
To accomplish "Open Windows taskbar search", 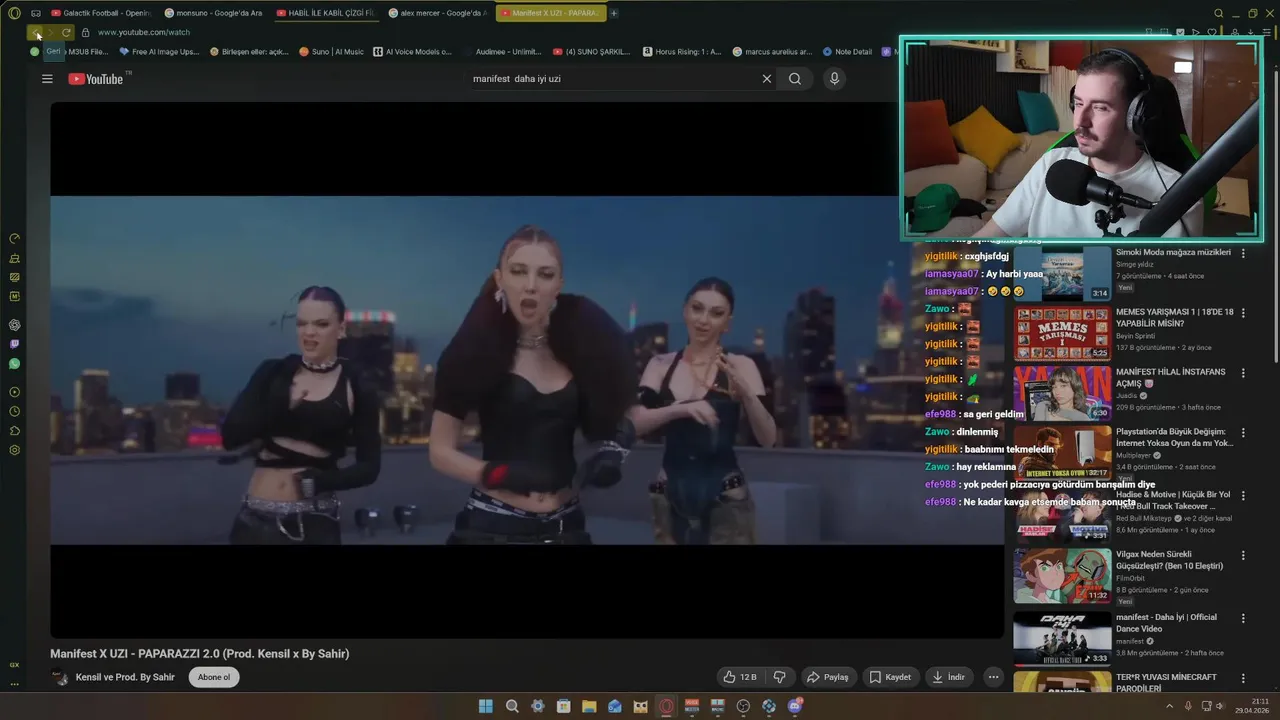I will [512, 706].
